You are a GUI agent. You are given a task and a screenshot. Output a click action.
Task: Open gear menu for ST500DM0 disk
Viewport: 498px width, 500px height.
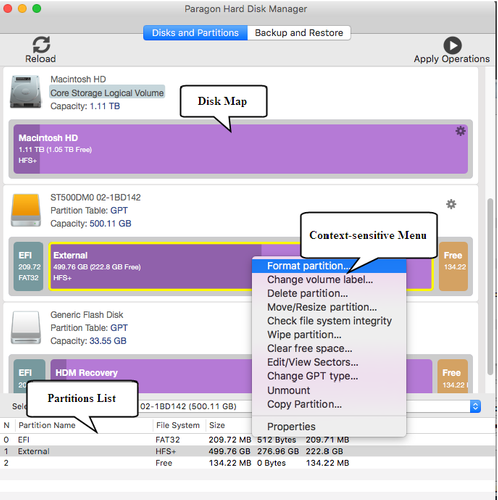[x=451, y=204]
